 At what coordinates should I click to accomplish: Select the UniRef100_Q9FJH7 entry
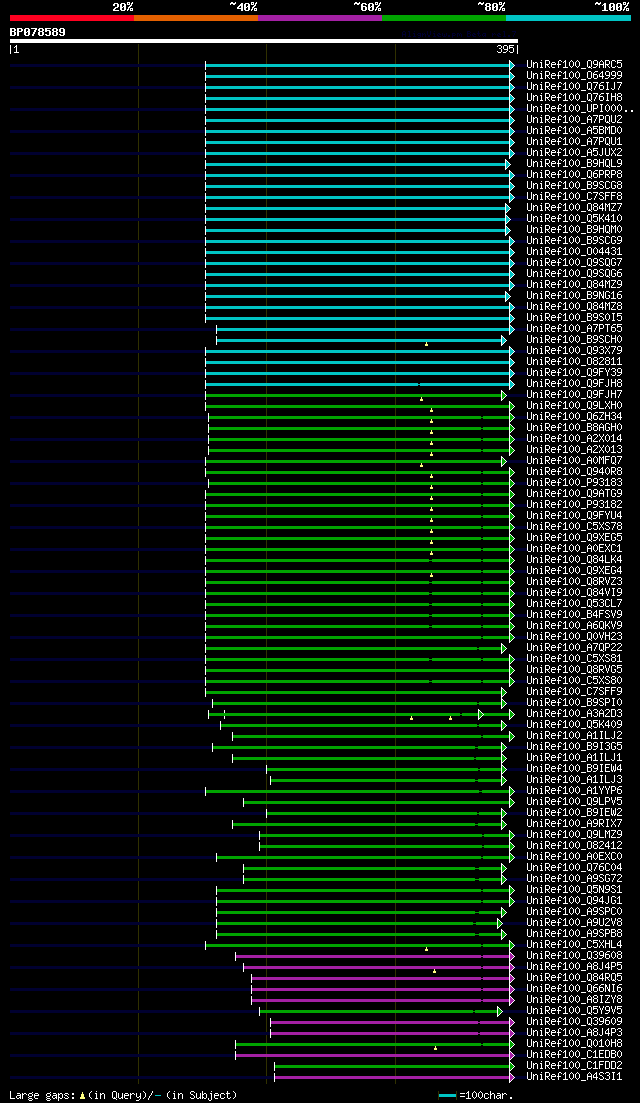pos(574,395)
